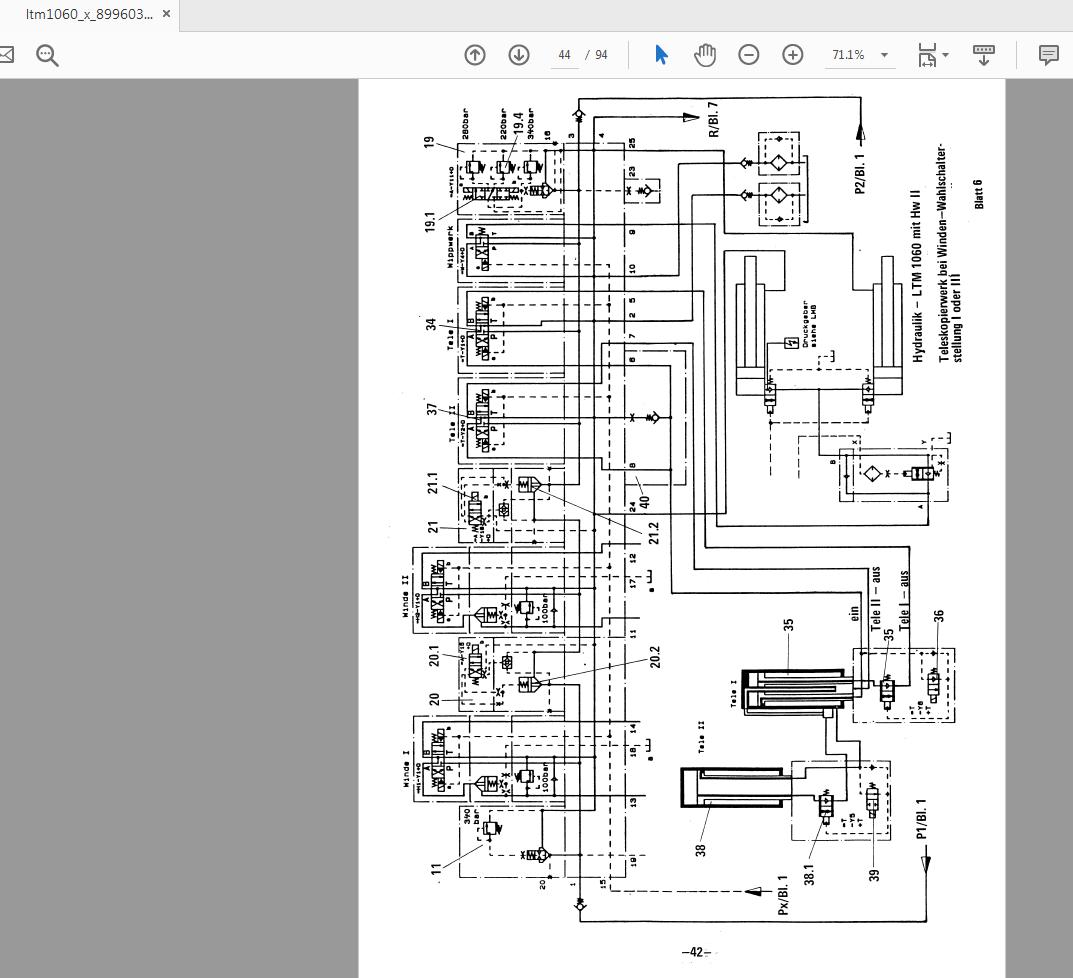Click the Tele I - aus label

coord(904,601)
